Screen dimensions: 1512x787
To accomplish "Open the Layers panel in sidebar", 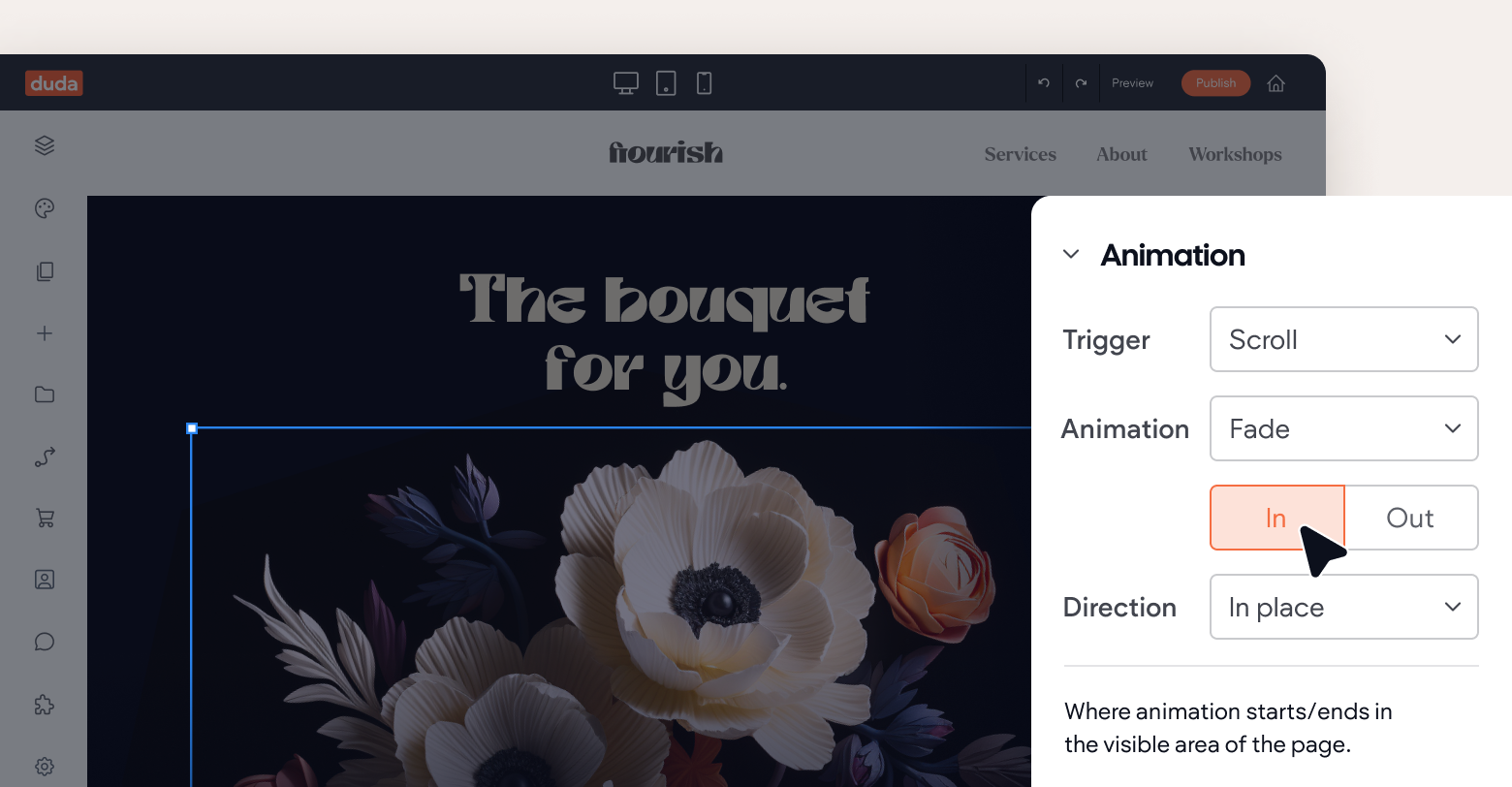I will pos(45,145).
